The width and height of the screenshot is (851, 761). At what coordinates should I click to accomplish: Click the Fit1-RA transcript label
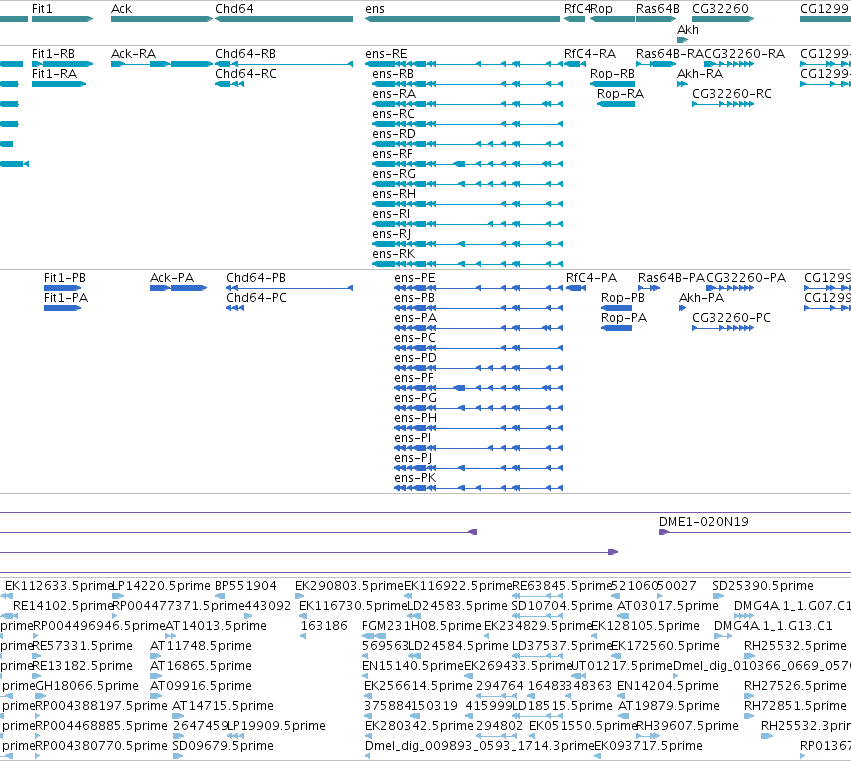(54, 74)
